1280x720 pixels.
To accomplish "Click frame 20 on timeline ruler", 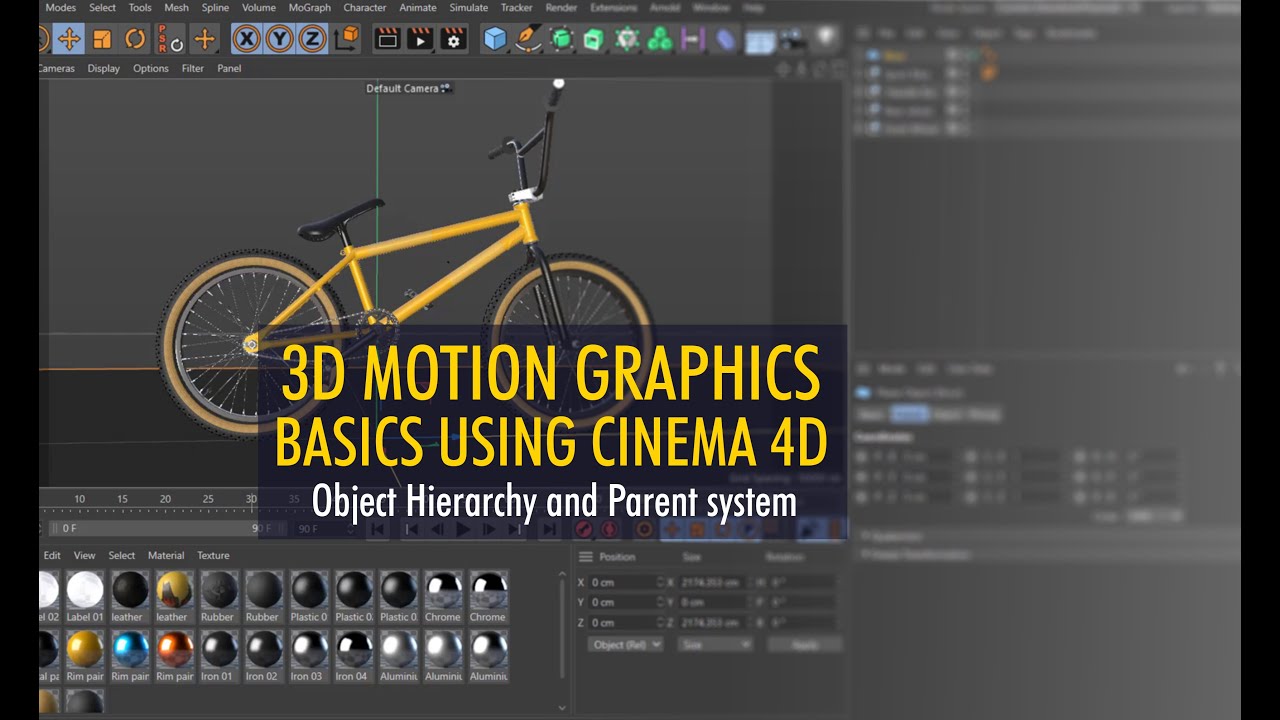I will (x=165, y=499).
